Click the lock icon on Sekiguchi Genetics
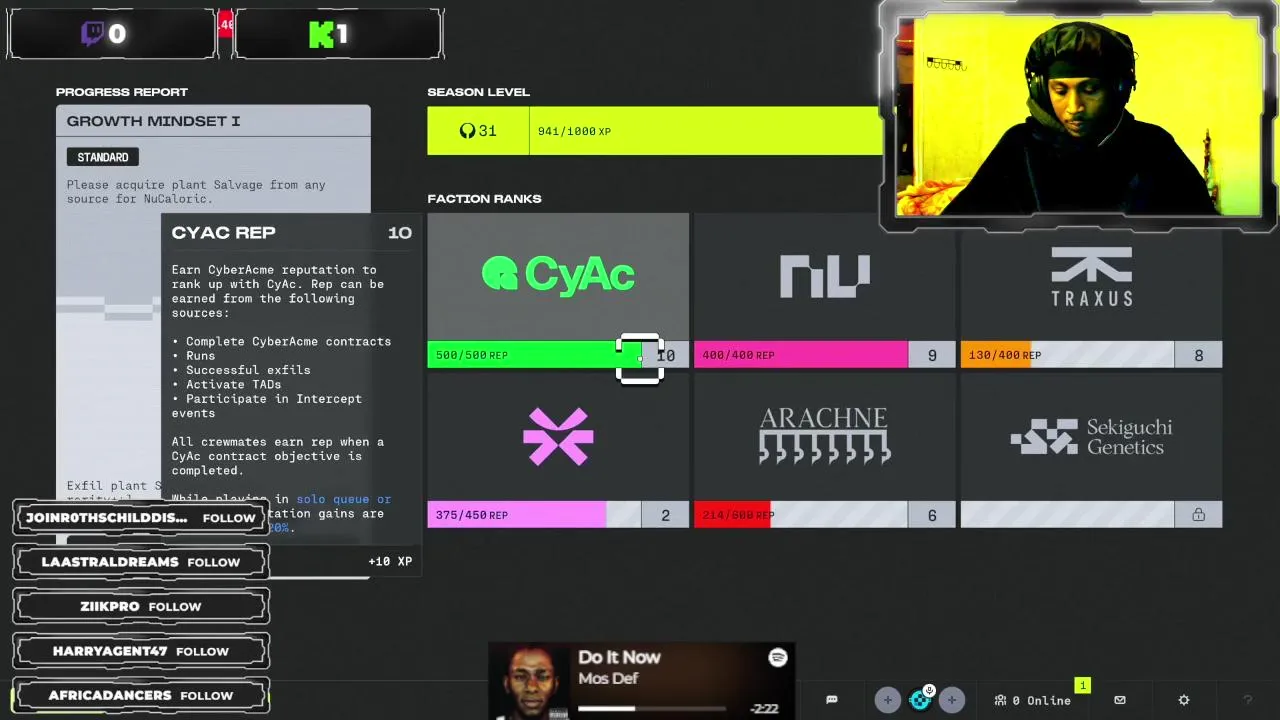 (x=1198, y=515)
